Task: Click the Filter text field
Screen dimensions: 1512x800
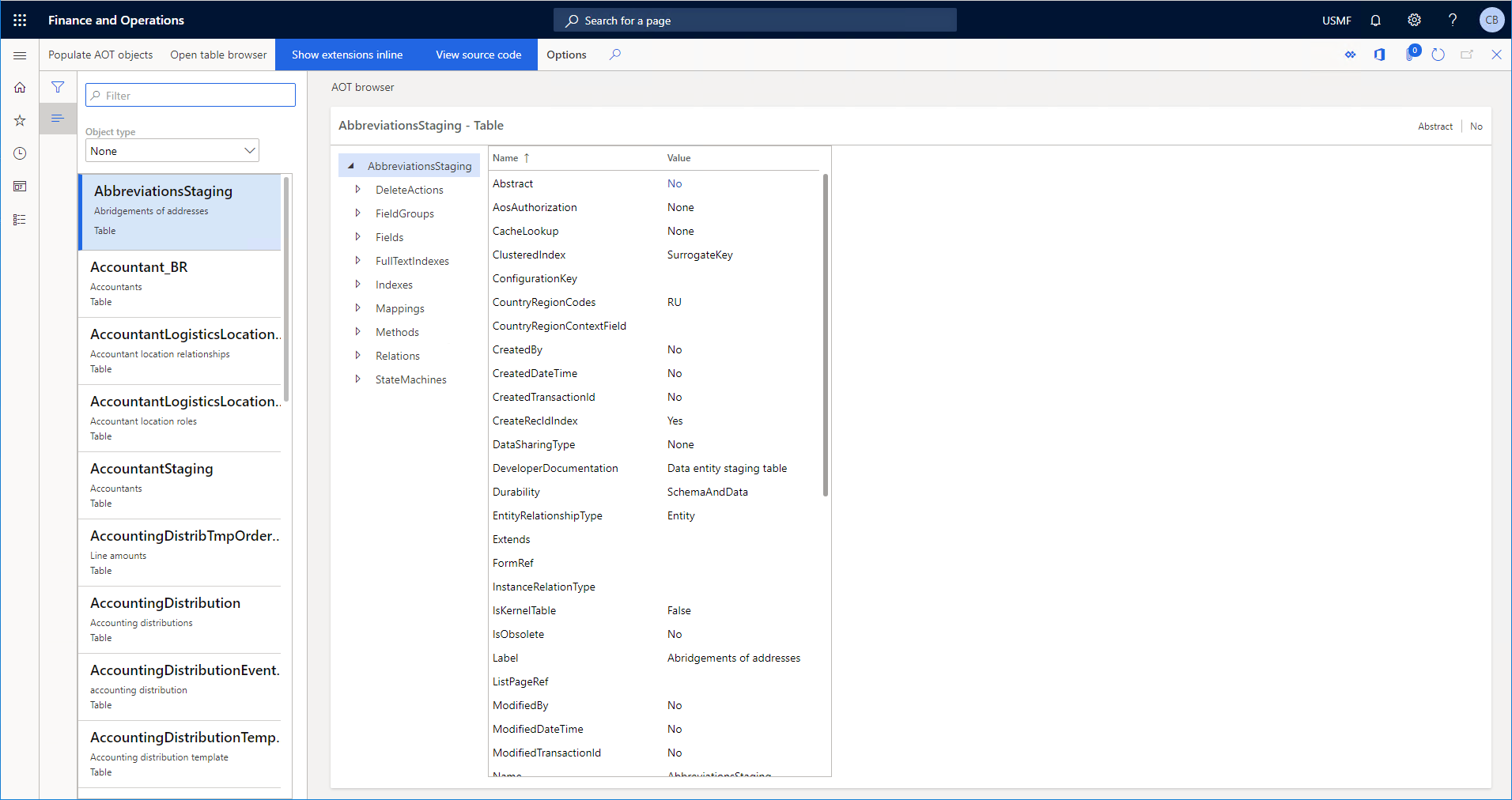Action: tap(191, 96)
